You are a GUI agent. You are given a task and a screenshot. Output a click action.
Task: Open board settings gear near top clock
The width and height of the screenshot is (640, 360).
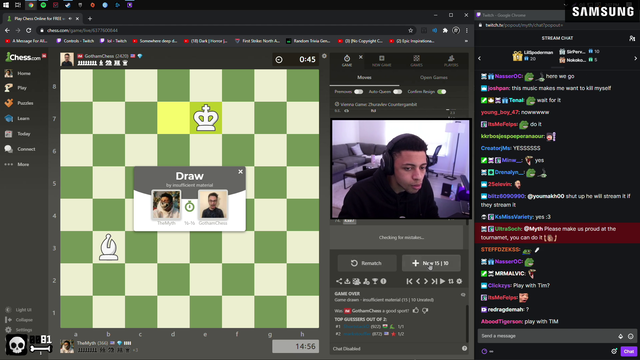pos(324,56)
